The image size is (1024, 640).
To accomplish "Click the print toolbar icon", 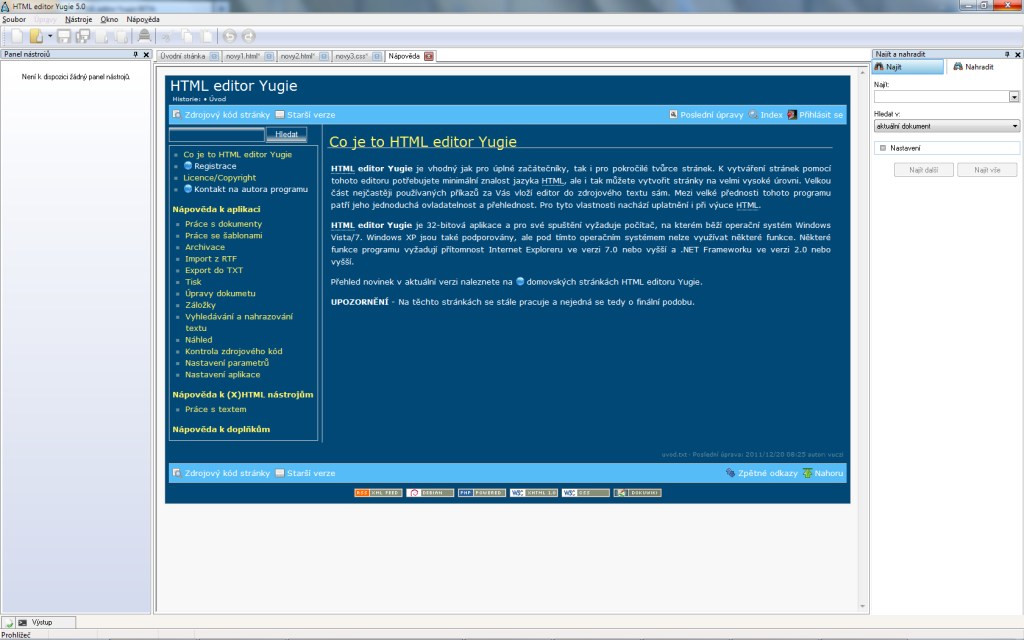I will [144, 37].
